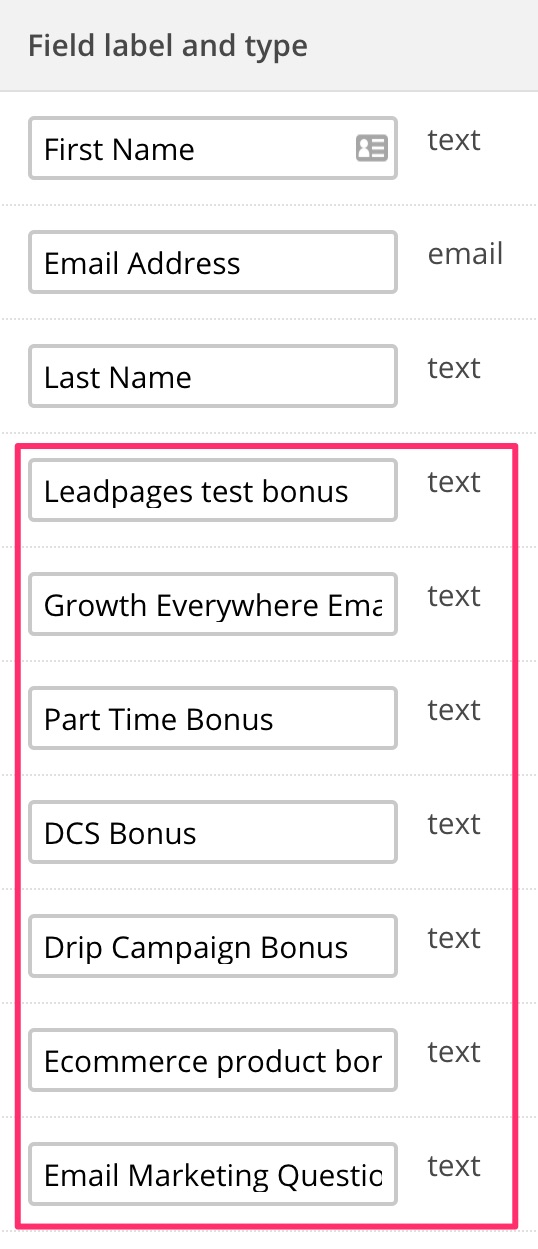
Task: Click the text type beside Drip Campaign Bonus
Action: pyautogui.click(x=454, y=938)
